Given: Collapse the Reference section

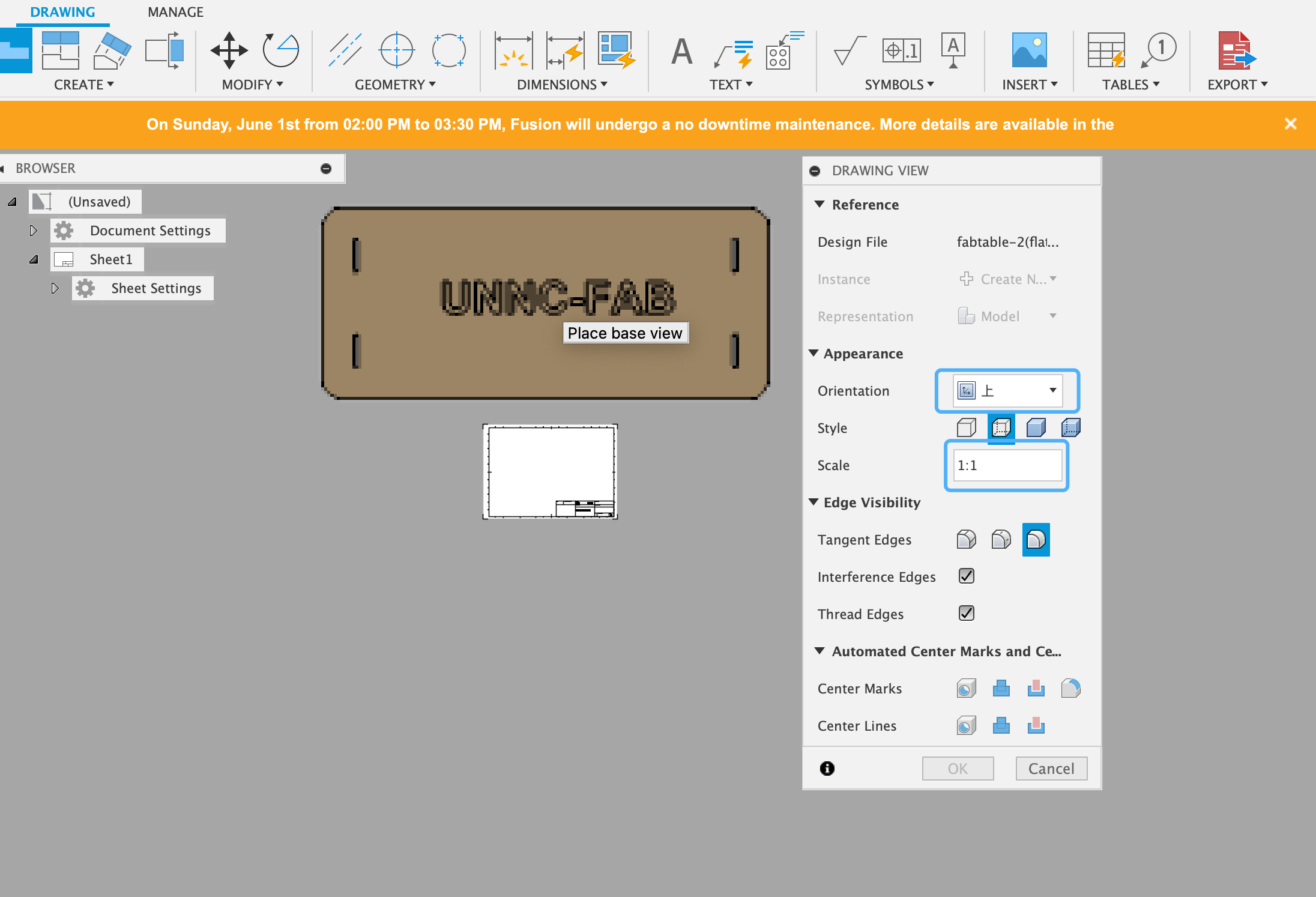Looking at the screenshot, I should (819, 204).
